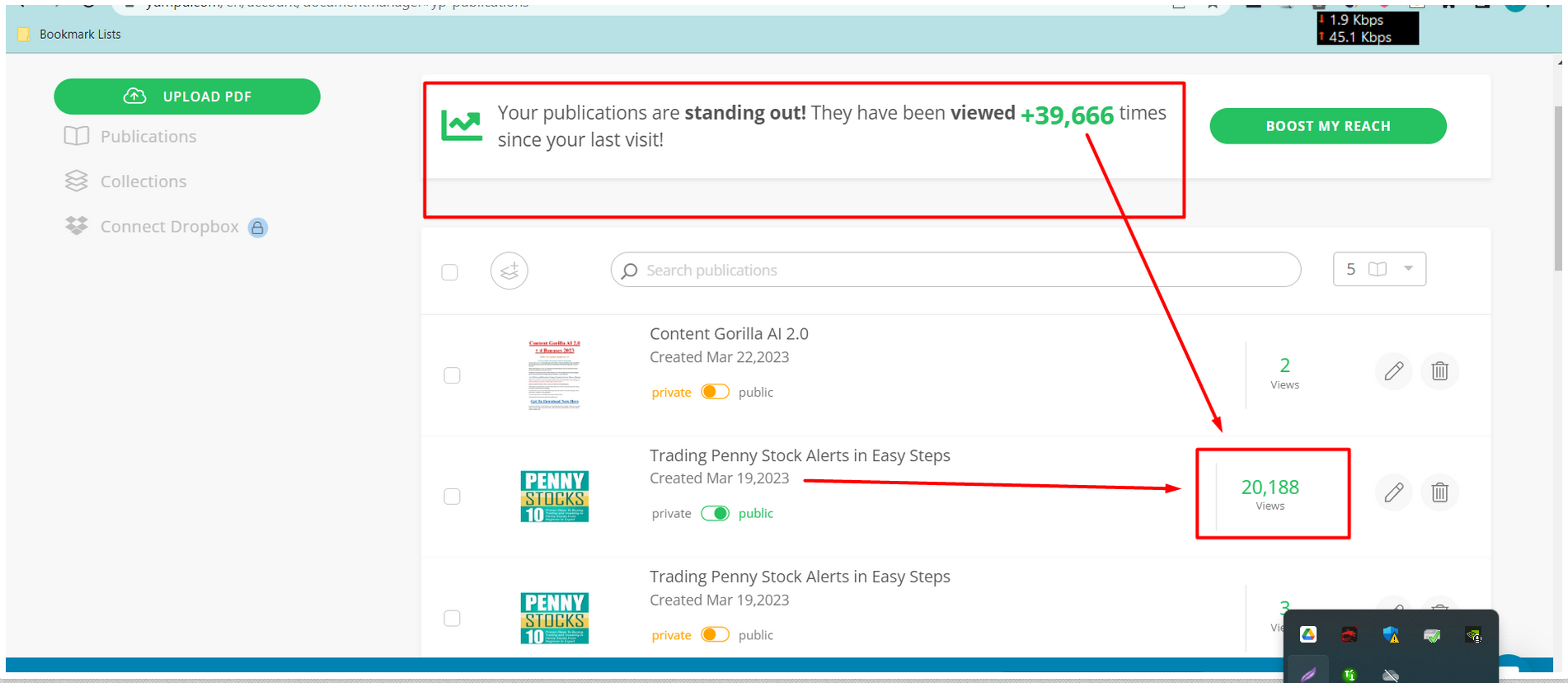This screenshot has width=1568, height=683.
Task: Click the NVIDIA tray icon
Action: tap(1473, 635)
